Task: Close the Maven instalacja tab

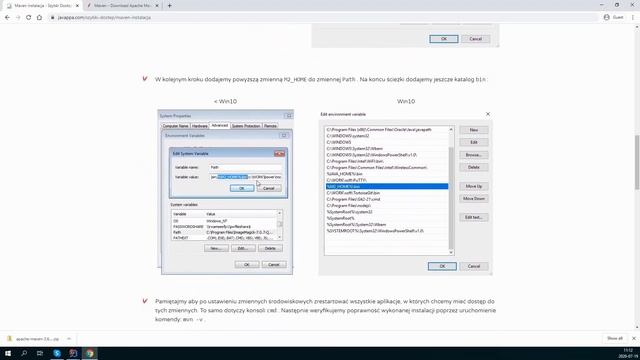Action: 77,6
